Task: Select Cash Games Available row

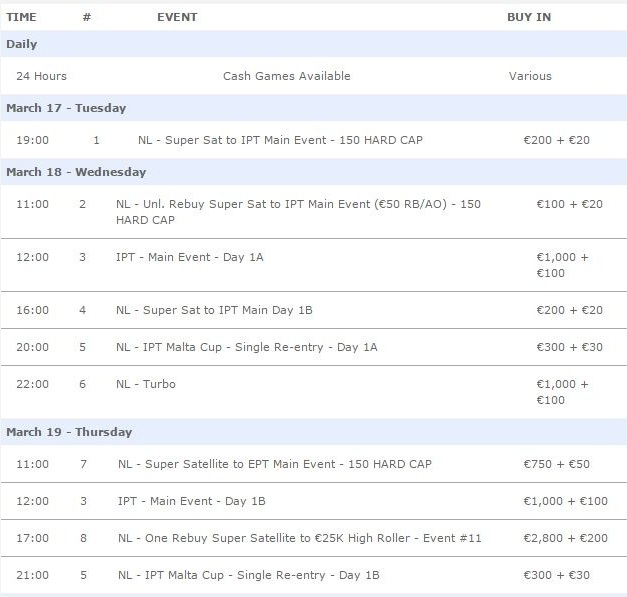Action: (x=314, y=76)
